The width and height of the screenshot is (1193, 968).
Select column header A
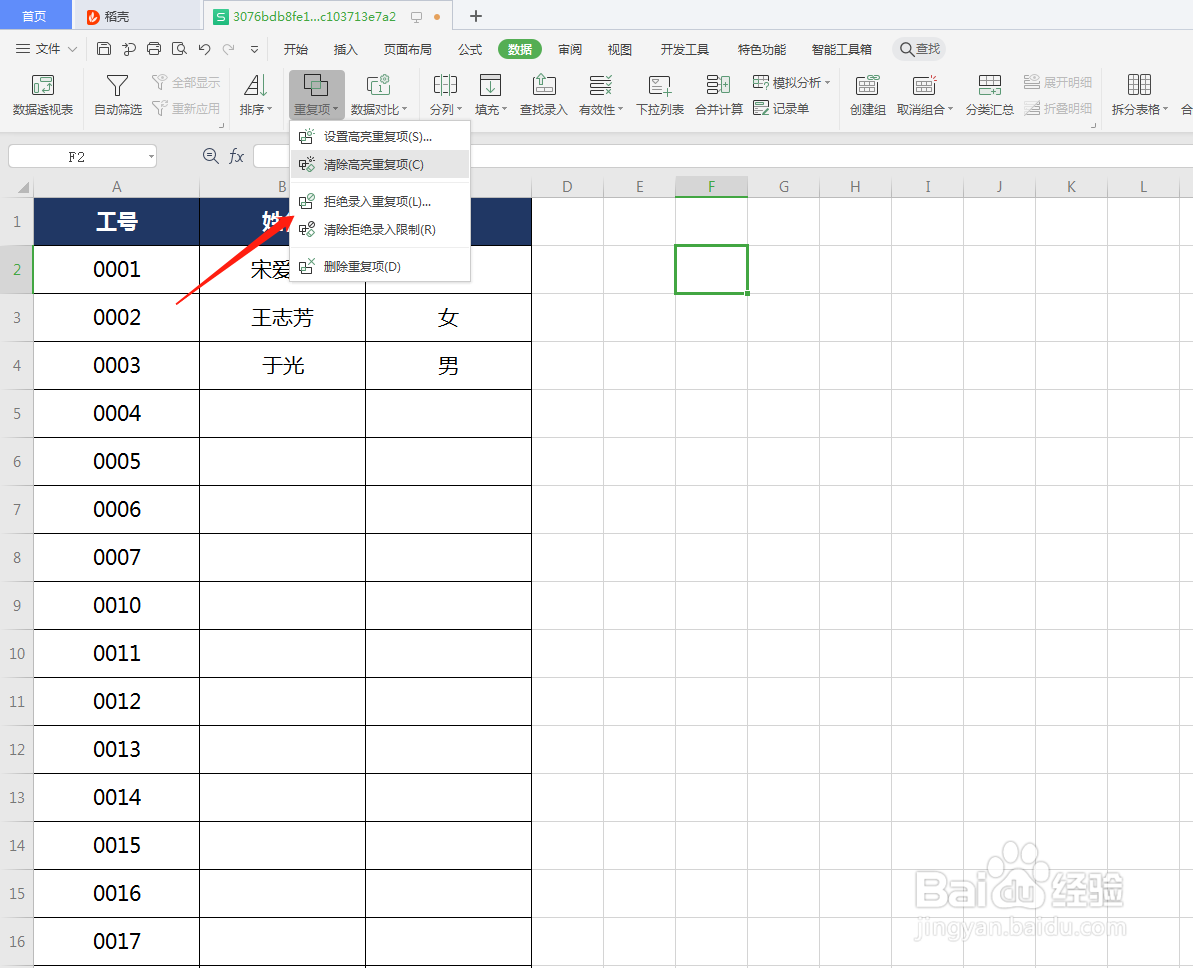pyautogui.click(x=116, y=186)
